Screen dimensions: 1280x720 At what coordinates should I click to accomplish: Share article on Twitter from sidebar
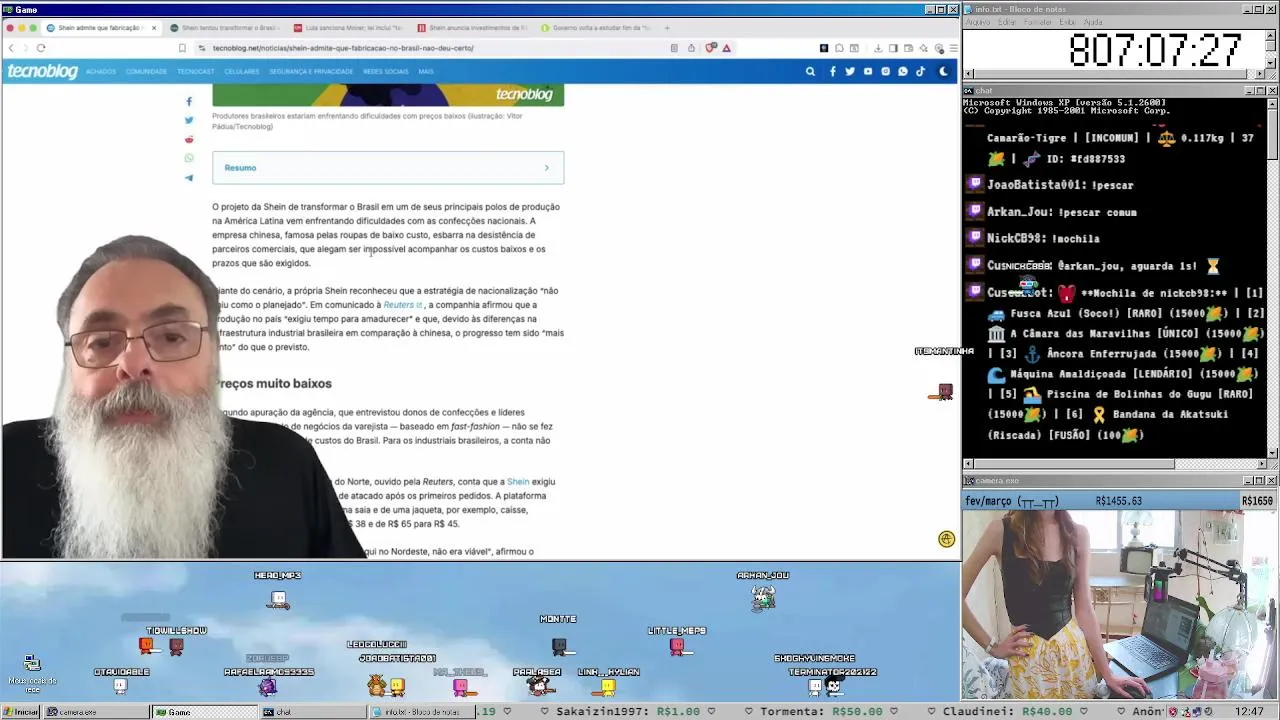(x=189, y=120)
